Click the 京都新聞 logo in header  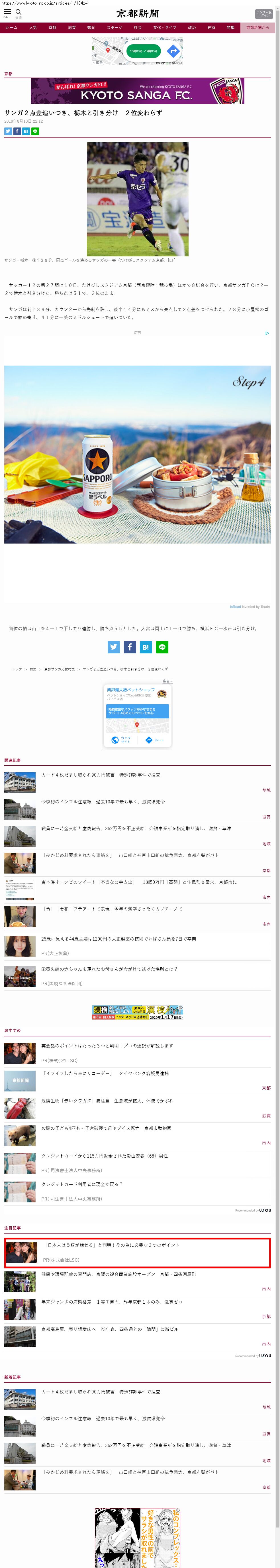click(x=137, y=13)
